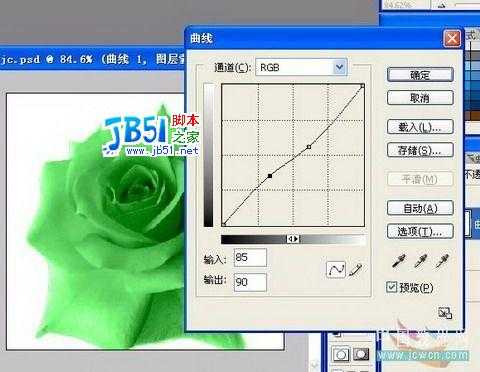Select the bottom-left curve endpoint
The width and height of the screenshot is (480, 372).
pos(224,224)
